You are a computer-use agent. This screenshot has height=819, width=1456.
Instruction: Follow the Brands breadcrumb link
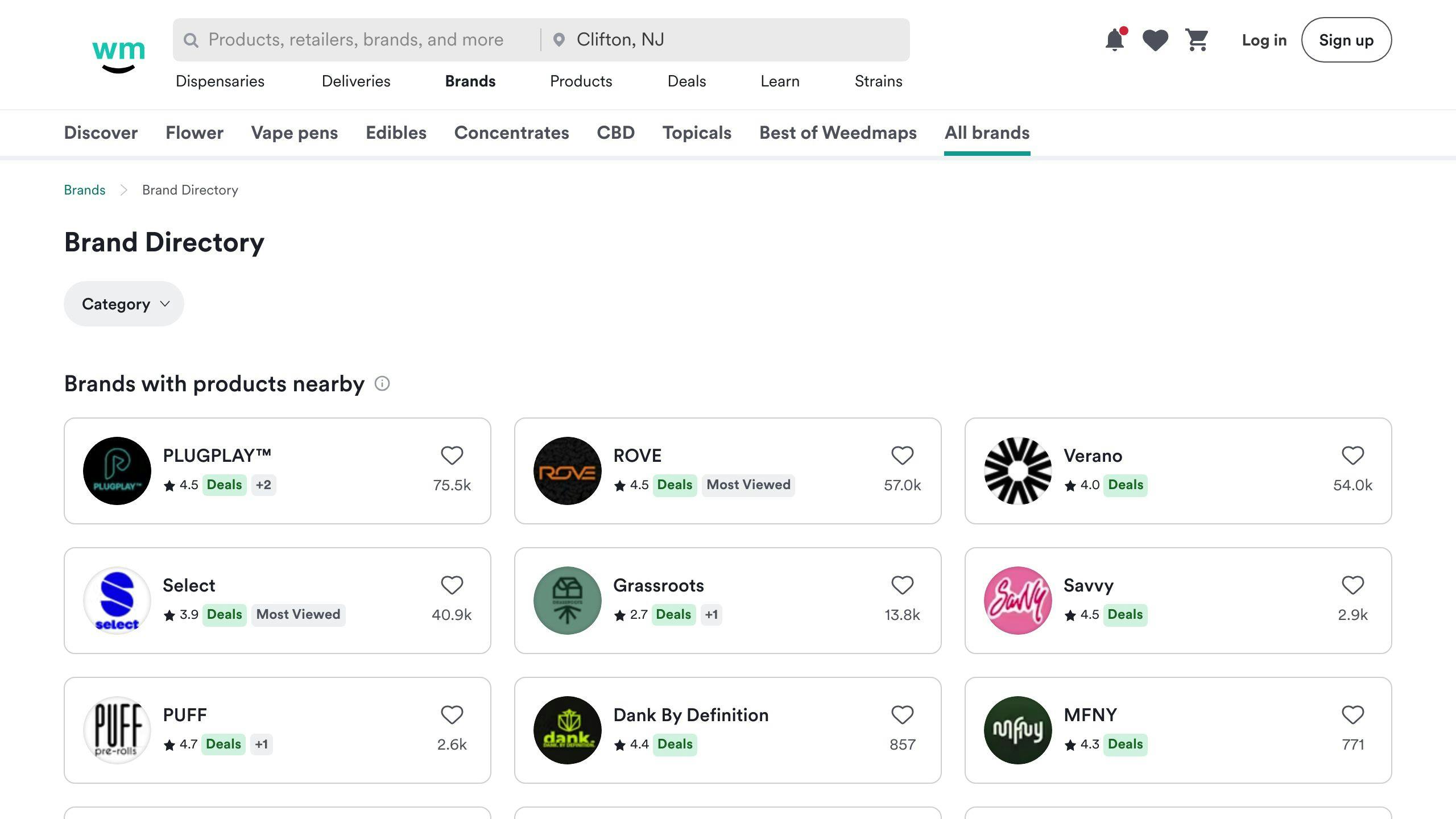pyautogui.click(x=85, y=190)
